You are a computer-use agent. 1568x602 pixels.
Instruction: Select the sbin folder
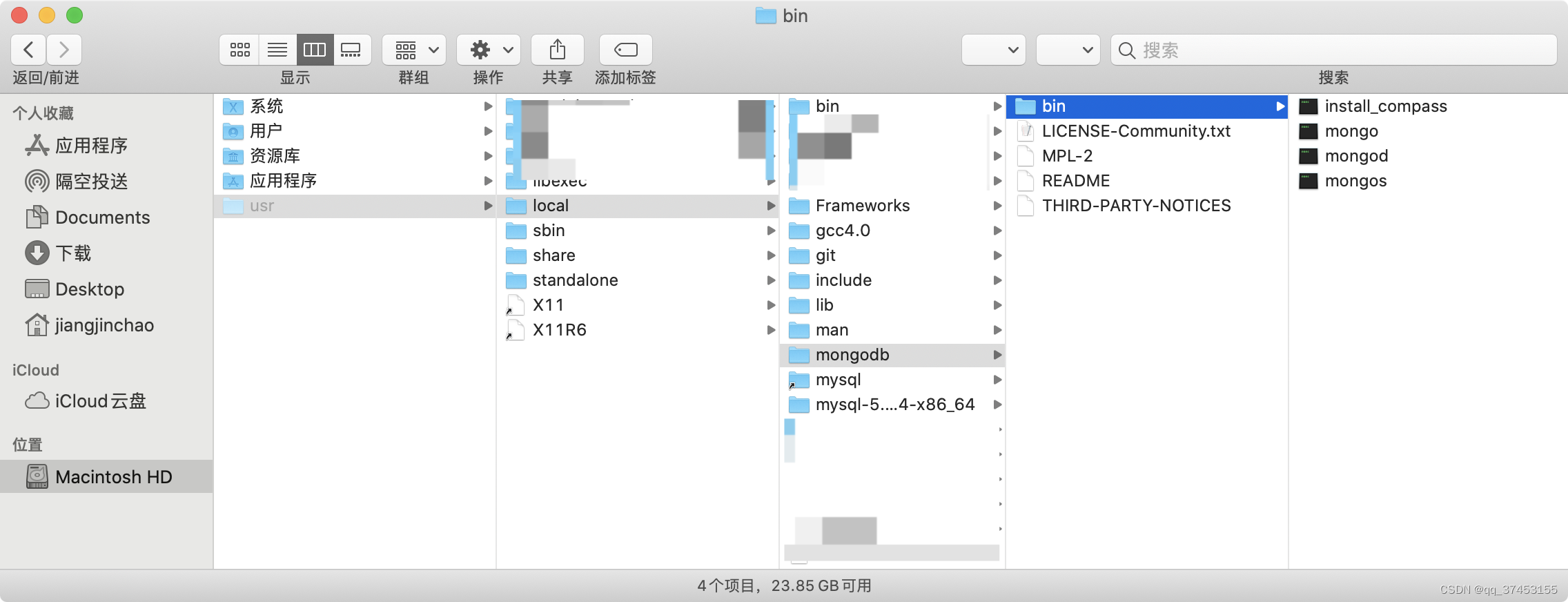(638, 231)
